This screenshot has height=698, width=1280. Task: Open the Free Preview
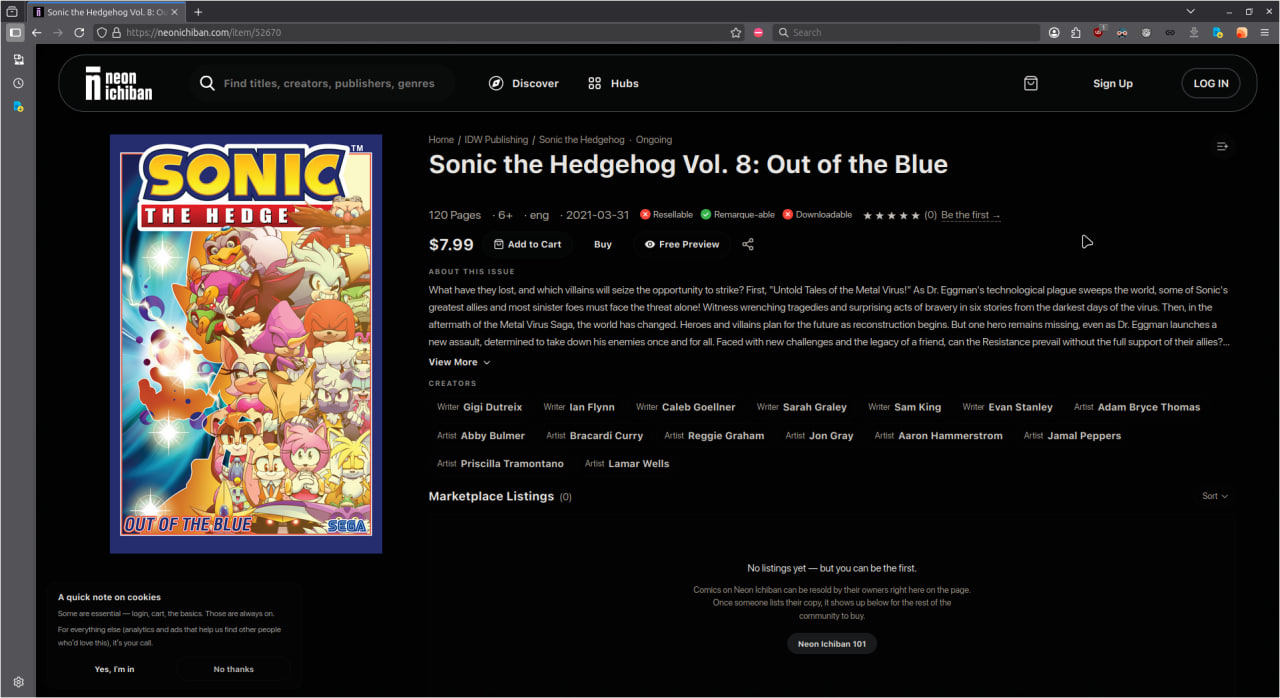click(x=682, y=244)
